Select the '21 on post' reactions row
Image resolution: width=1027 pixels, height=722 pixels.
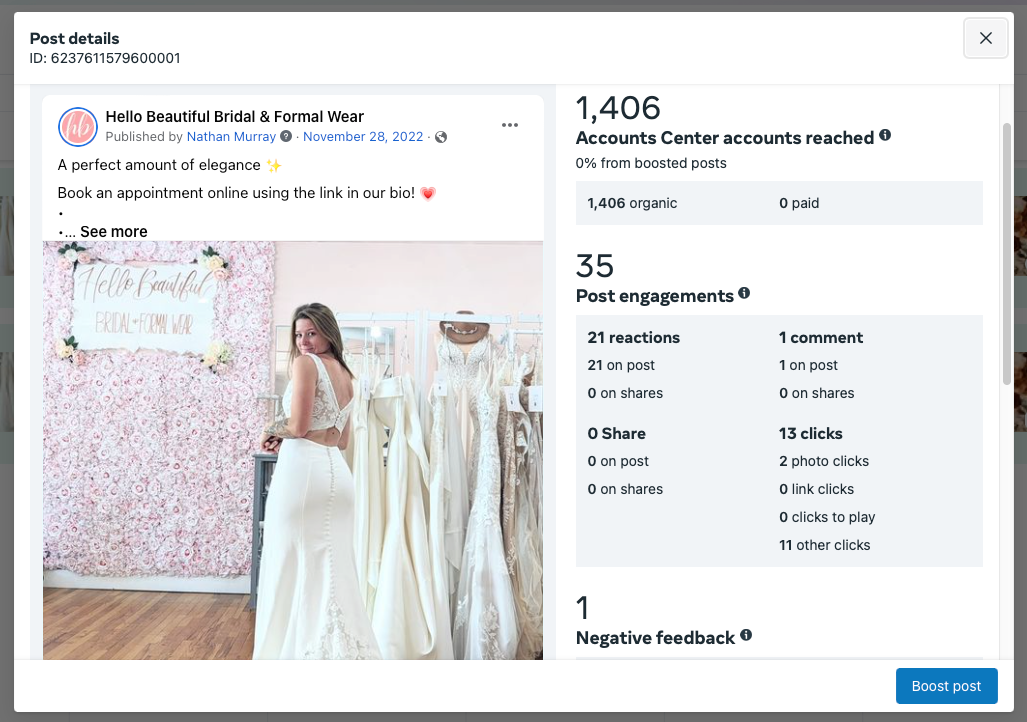pos(621,366)
